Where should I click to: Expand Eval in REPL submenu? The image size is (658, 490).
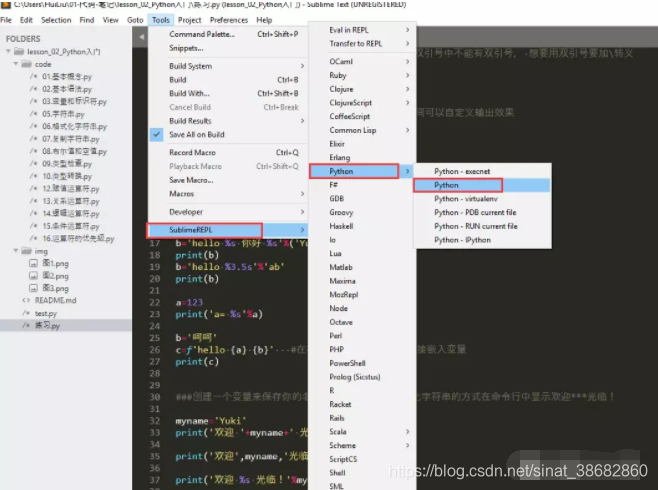(362, 30)
